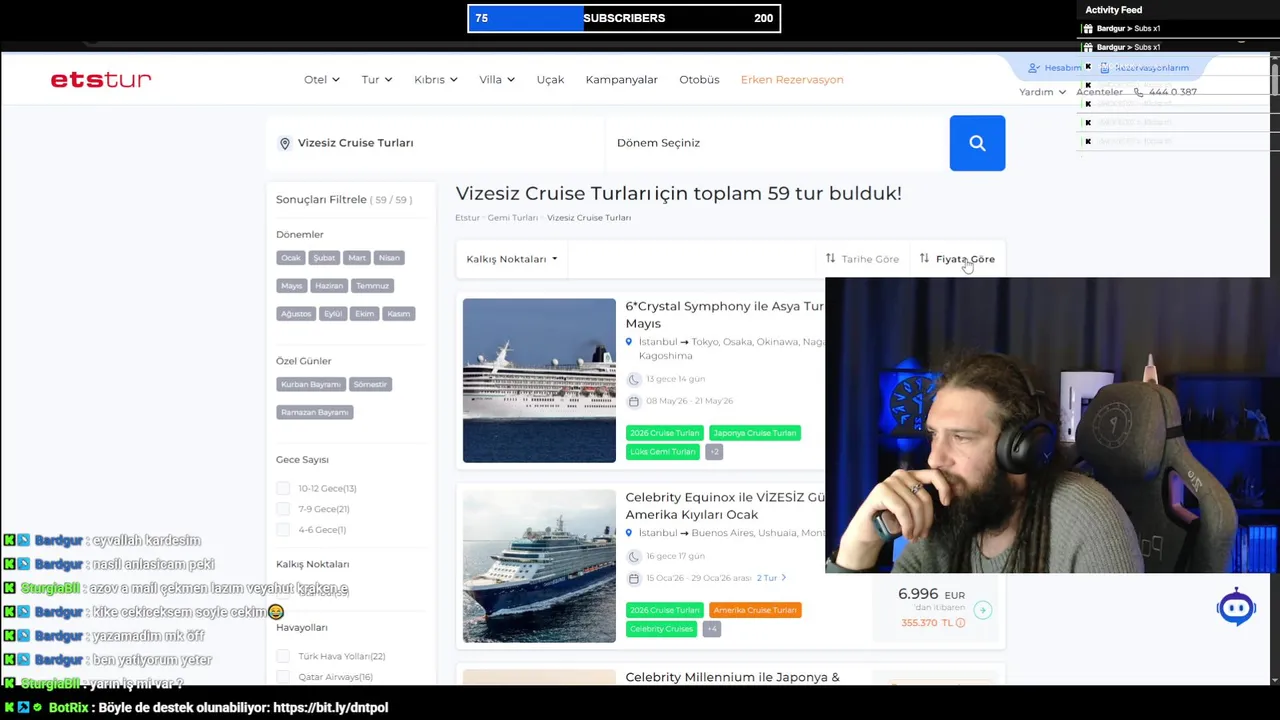Click the pin icon beside Tokyo, Osaka route
The width and height of the screenshot is (1280, 720).
pos(629,342)
